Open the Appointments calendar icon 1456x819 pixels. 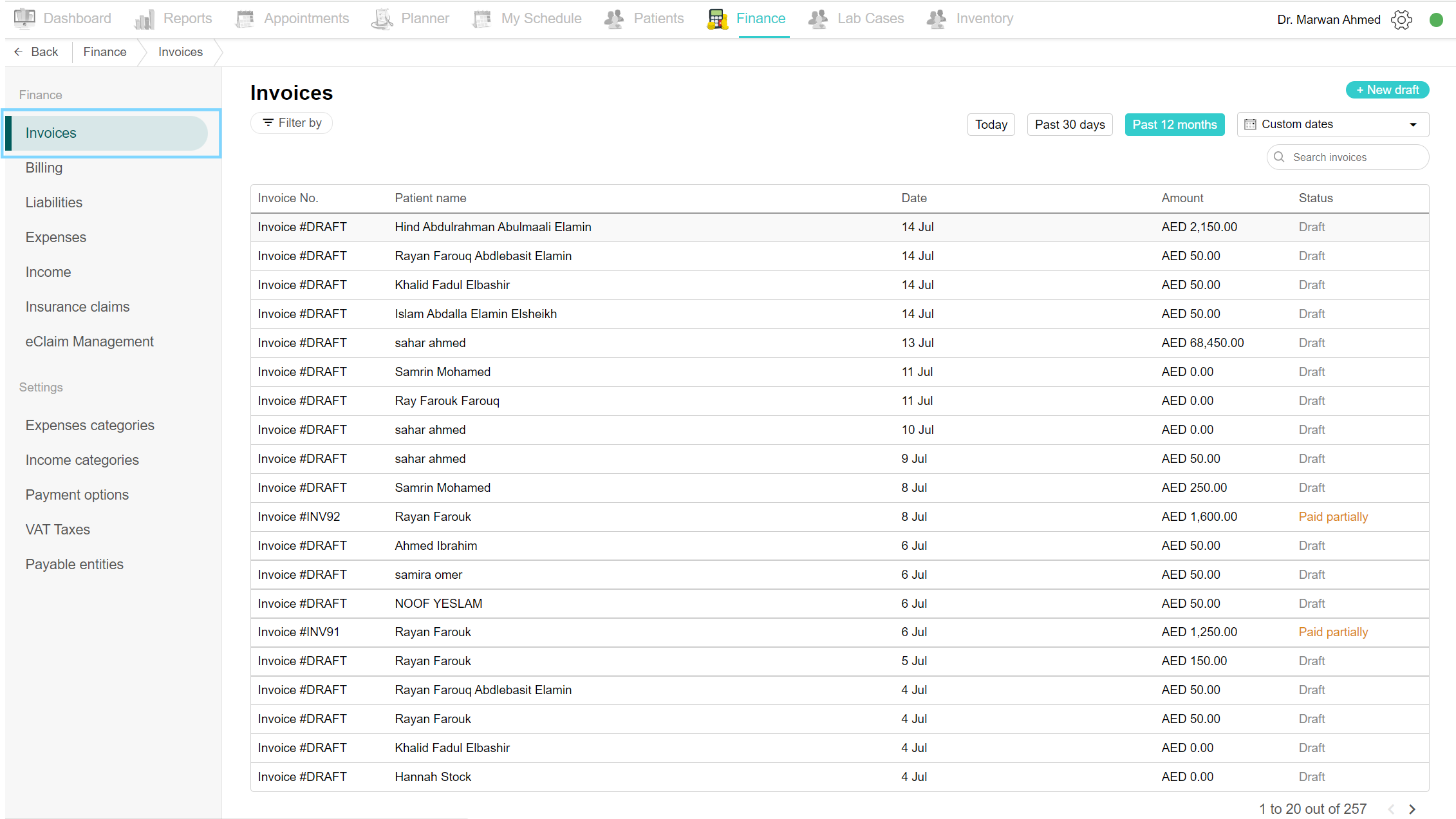click(245, 19)
